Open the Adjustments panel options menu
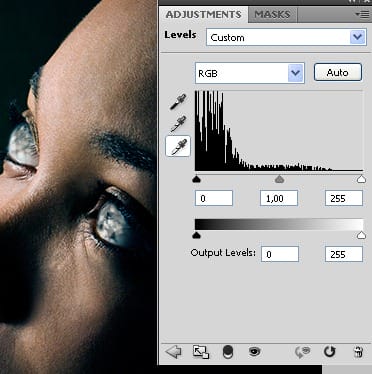Screen dimensions: 372x374 click(362, 15)
